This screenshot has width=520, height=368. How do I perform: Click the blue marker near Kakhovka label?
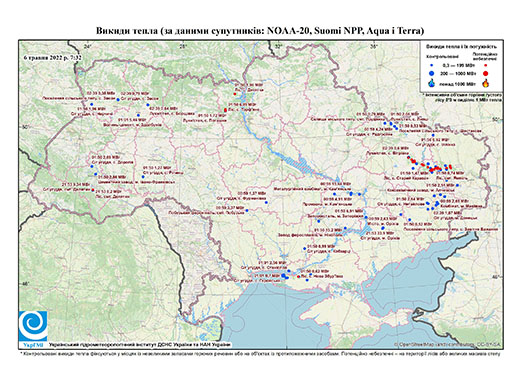[x=304, y=249]
